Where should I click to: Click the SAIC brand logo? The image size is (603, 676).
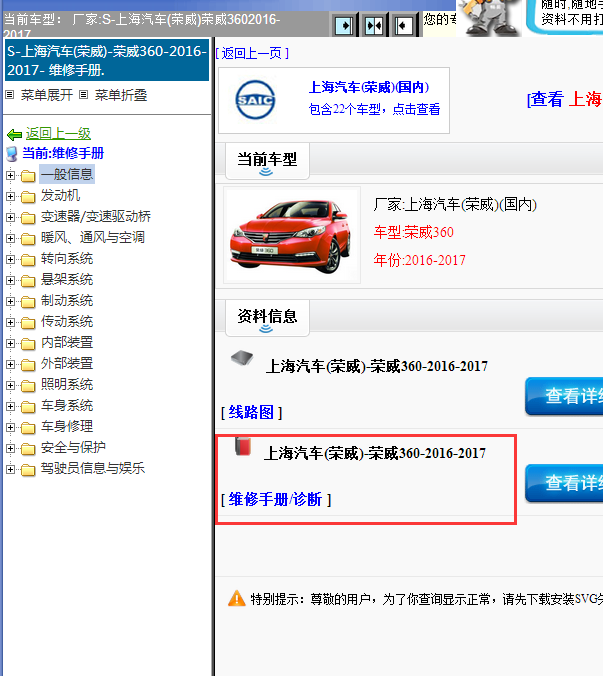click(256, 100)
